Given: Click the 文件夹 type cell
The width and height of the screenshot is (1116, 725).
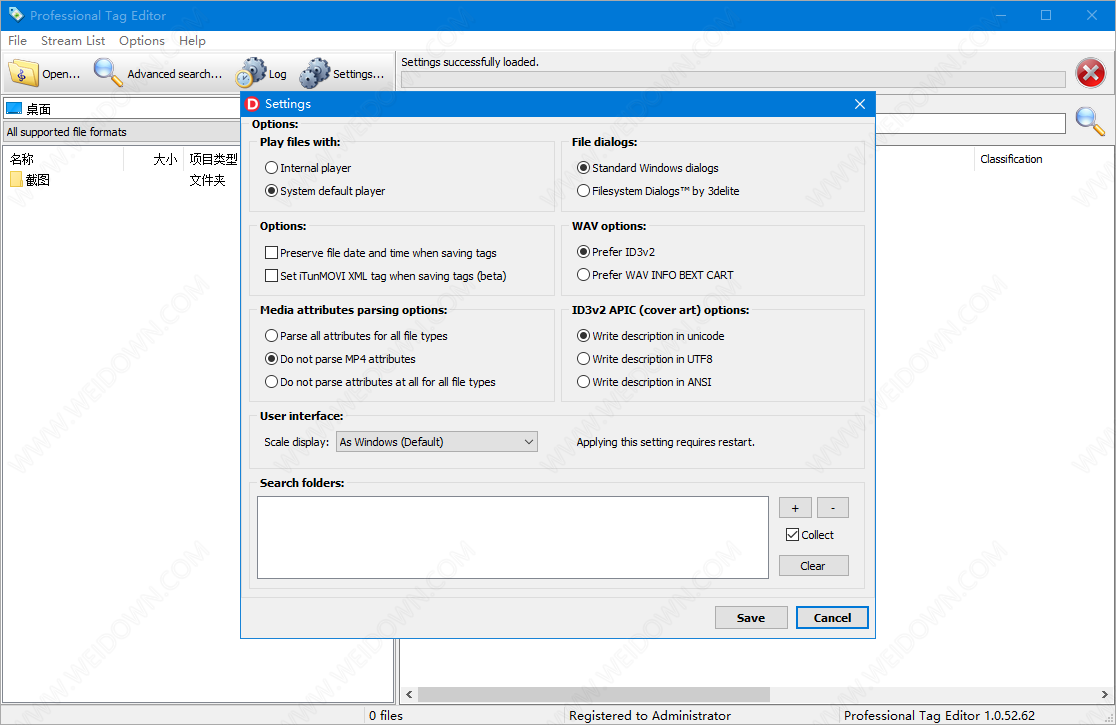Looking at the screenshot, I should [207, 180].
